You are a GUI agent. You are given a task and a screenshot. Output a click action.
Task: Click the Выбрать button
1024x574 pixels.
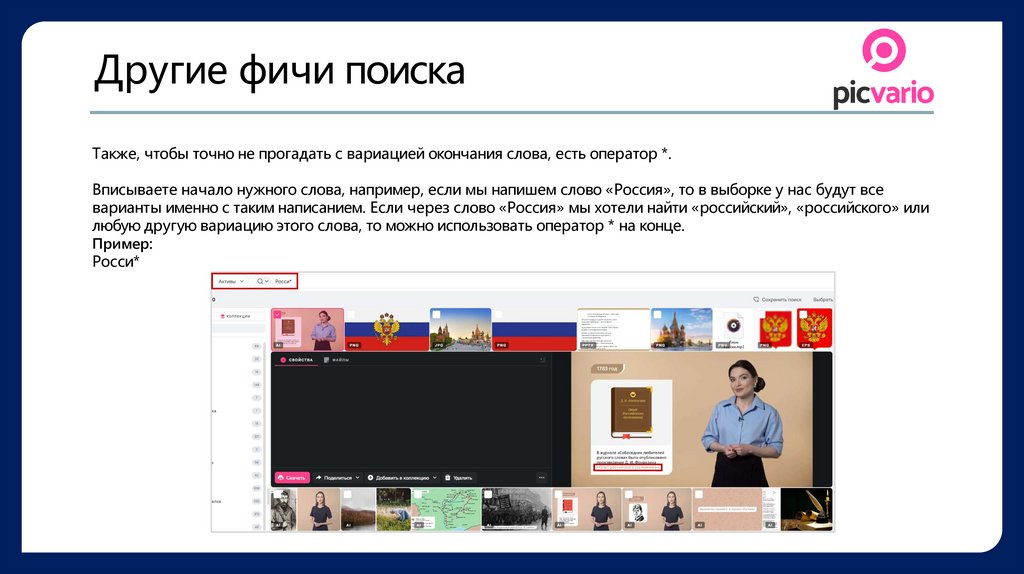tap(822, 299)
